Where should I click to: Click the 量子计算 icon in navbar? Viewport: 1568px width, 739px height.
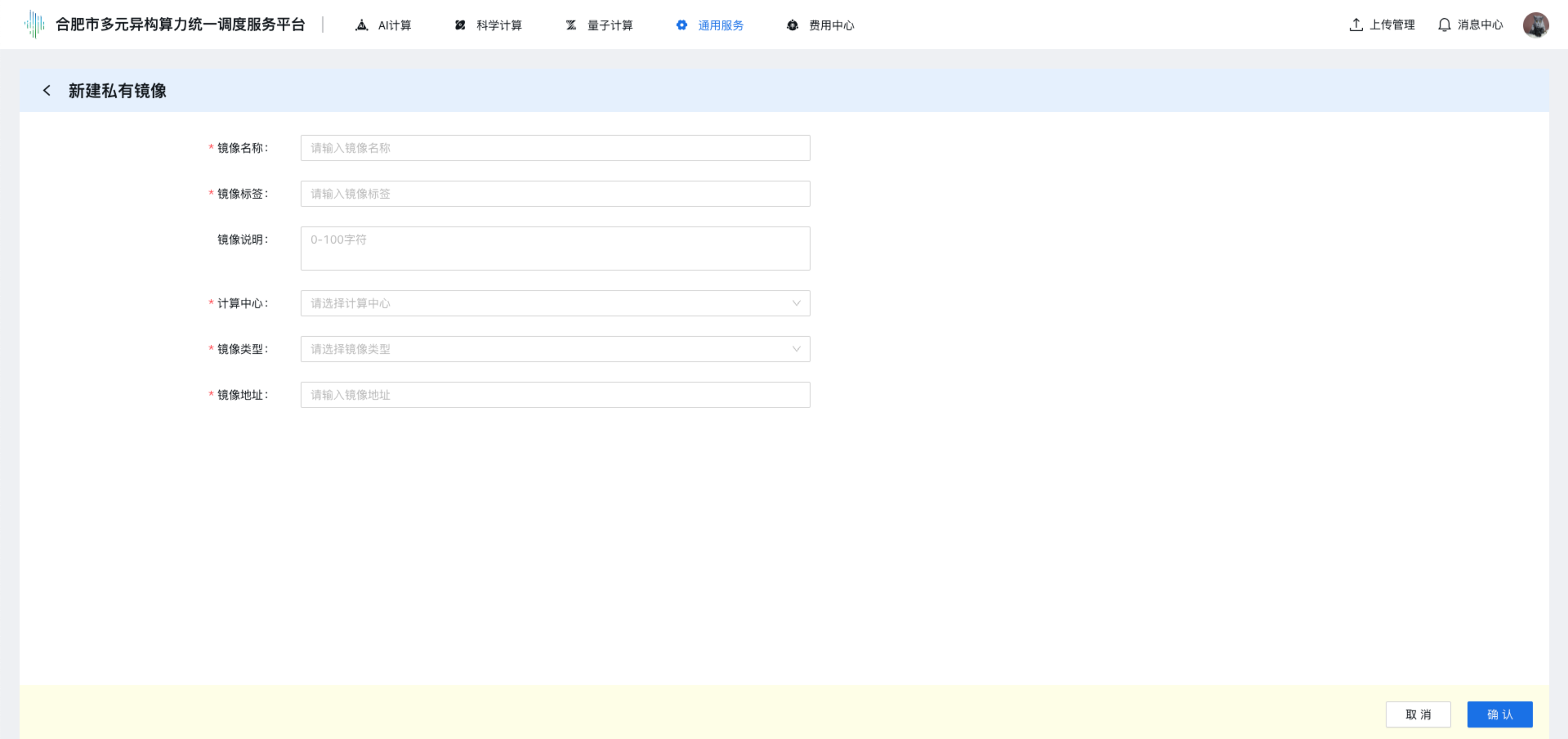coord(571,25)
